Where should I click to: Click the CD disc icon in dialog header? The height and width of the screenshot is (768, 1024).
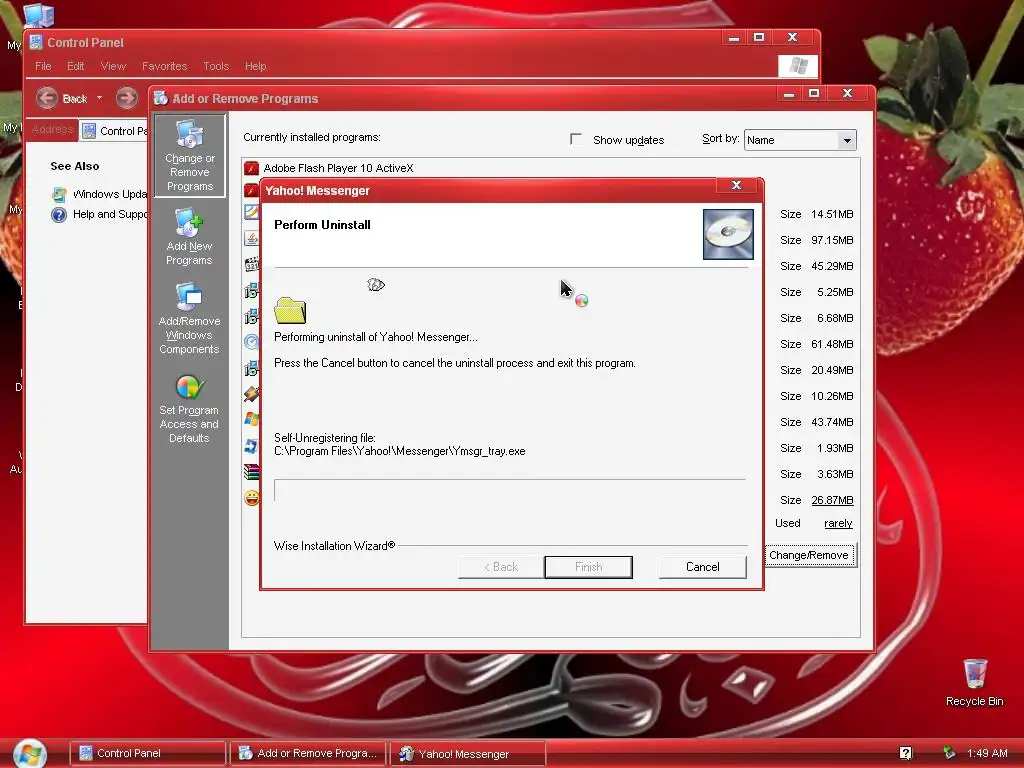[x=728, y=234]
